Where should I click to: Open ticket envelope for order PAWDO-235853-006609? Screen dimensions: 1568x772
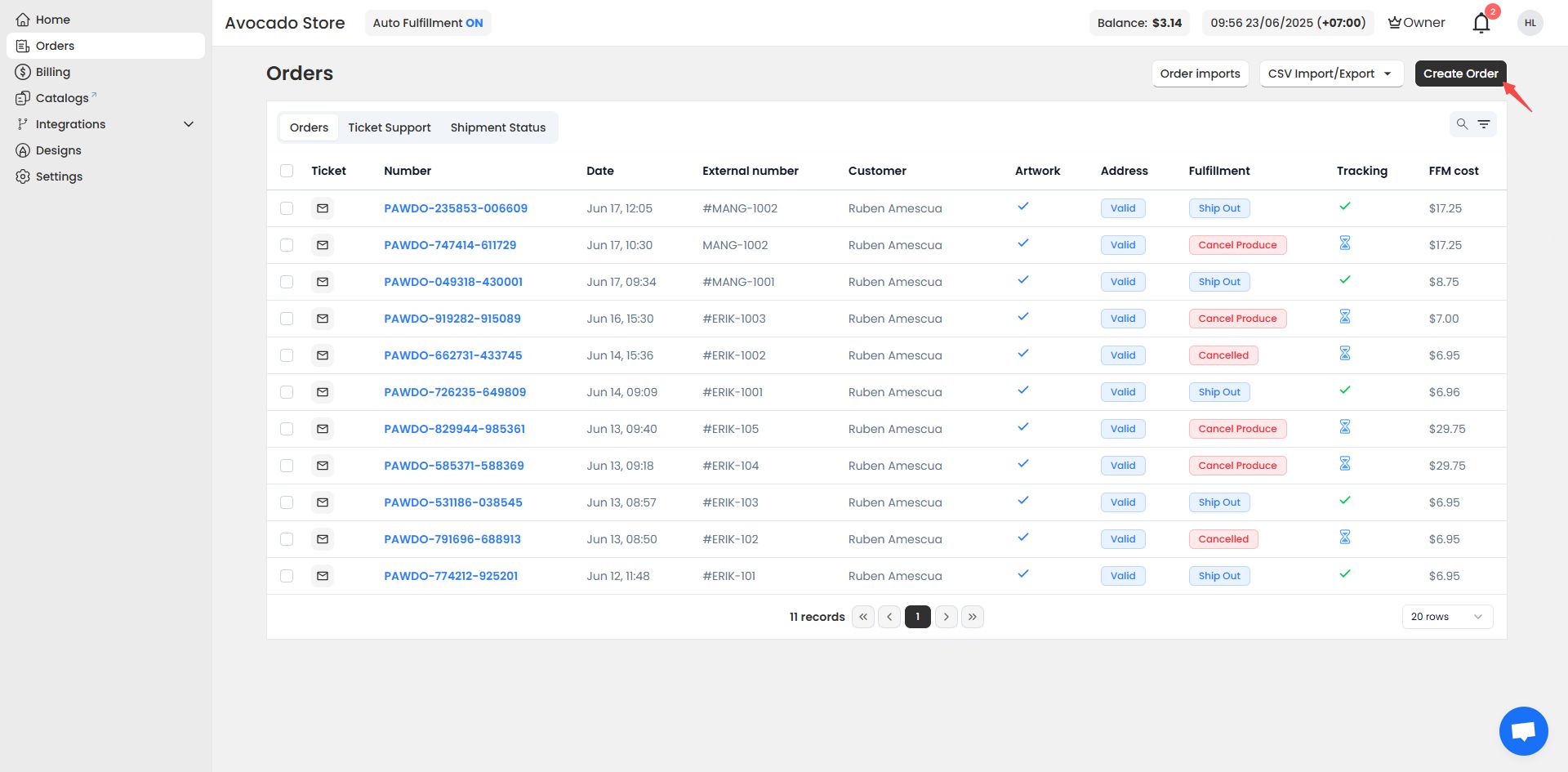coord(323,208)
